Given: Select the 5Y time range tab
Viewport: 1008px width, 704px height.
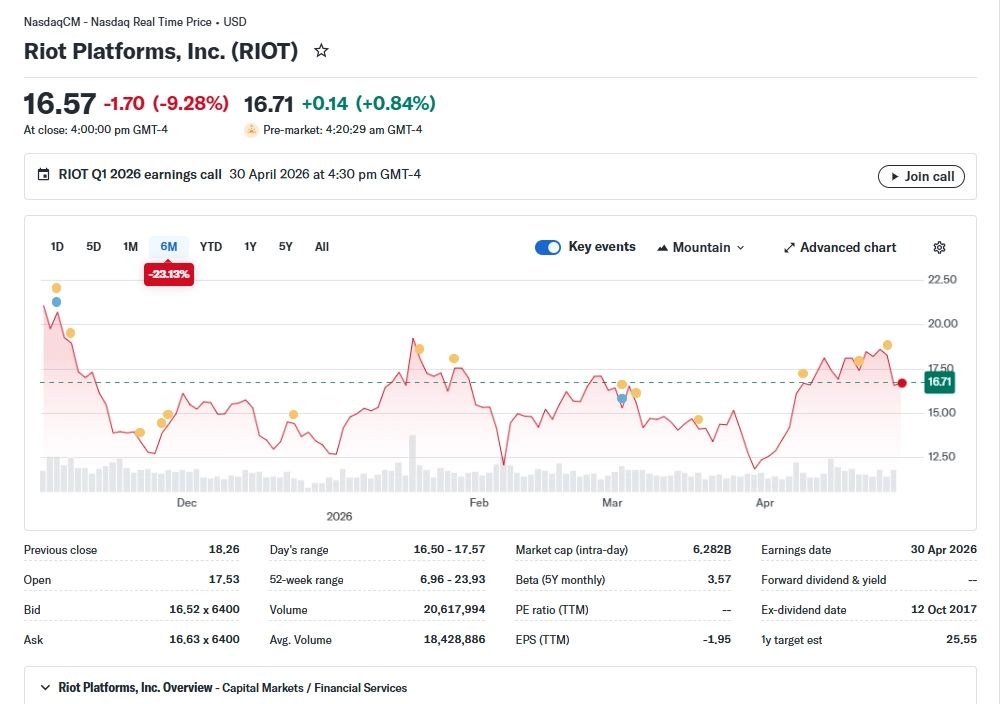Looking at the screenshot, I should click(x=285, y=247).
